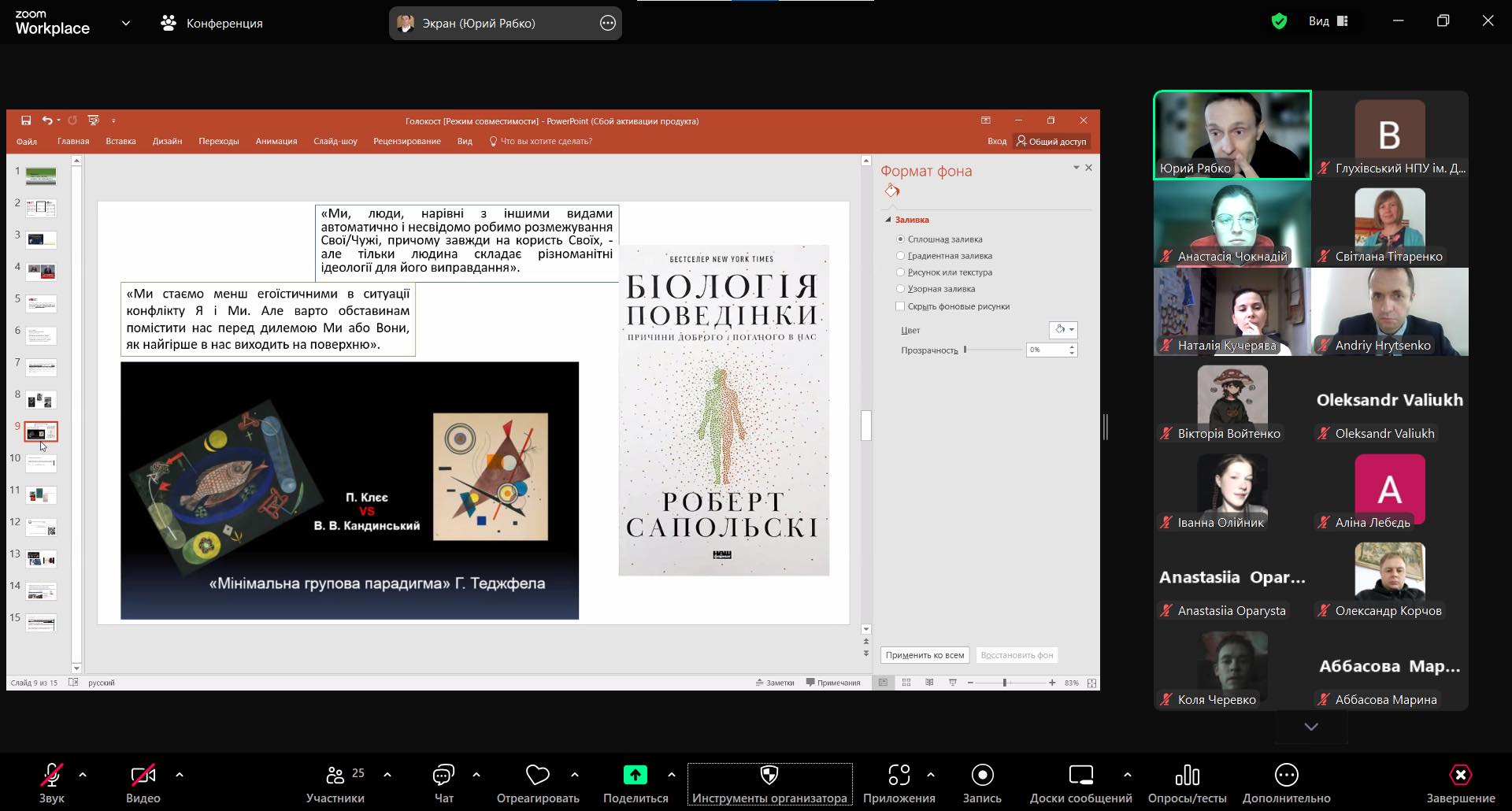Switch to reading view icon in status bar

click(929, 683)
